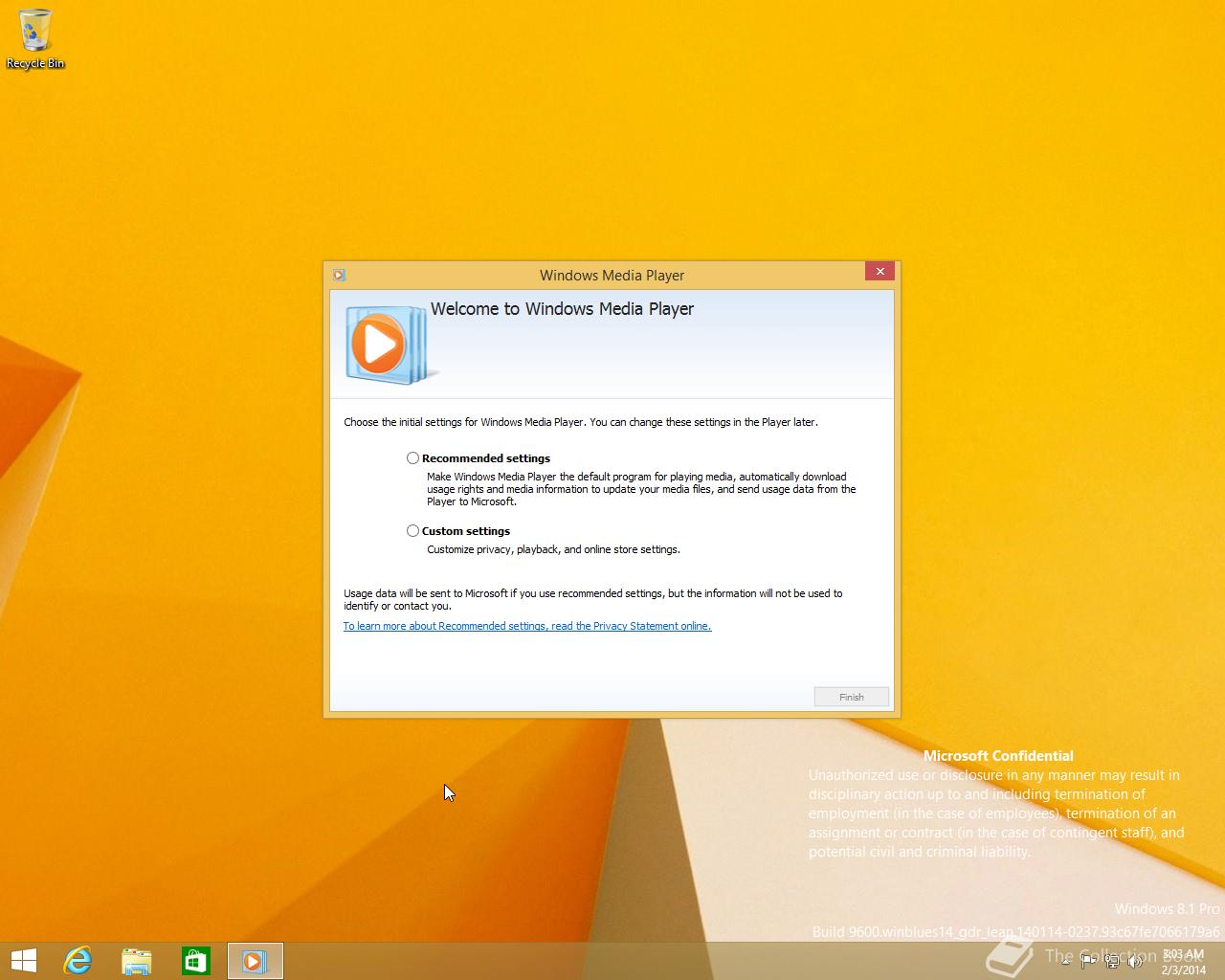This screenshot has height=980, width=1225.
Task: Click the network tray icon
Action: [x=1112, y=961]
